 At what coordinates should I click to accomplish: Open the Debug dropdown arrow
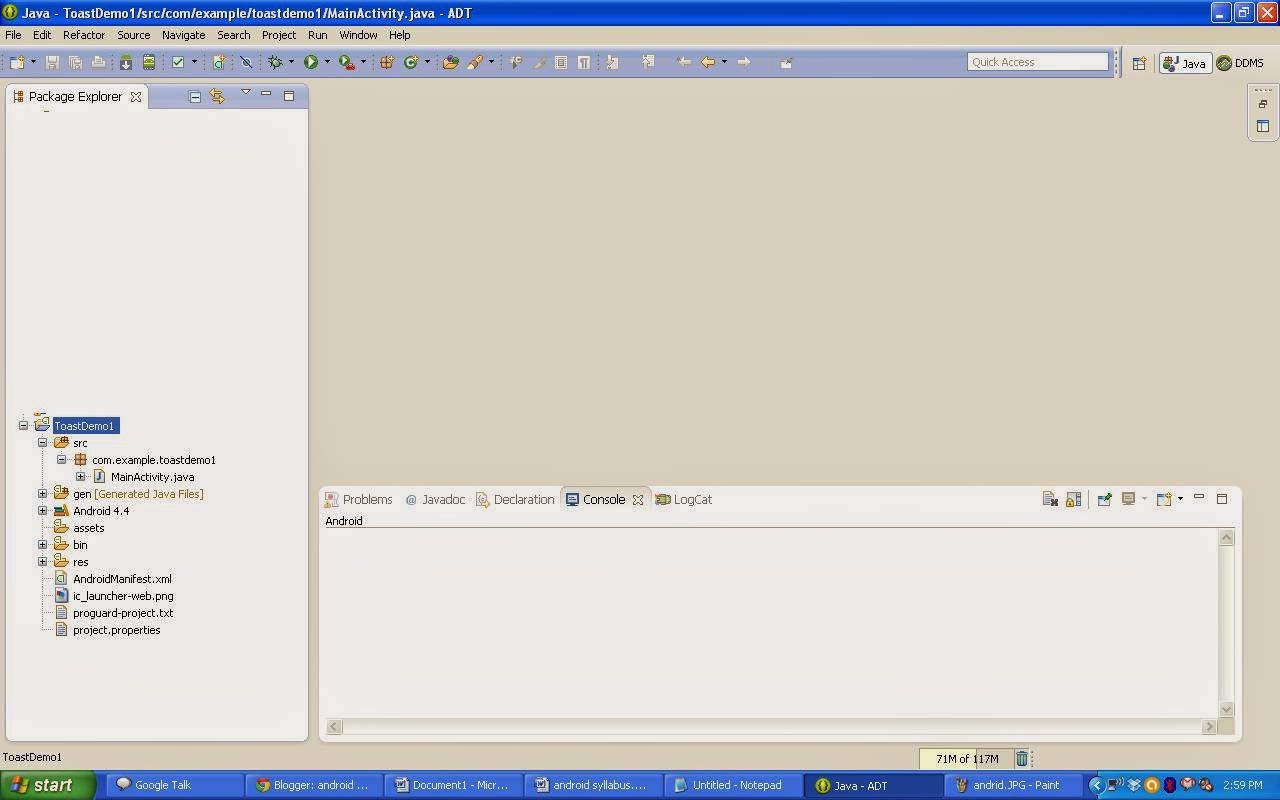(x=291, y=62)
